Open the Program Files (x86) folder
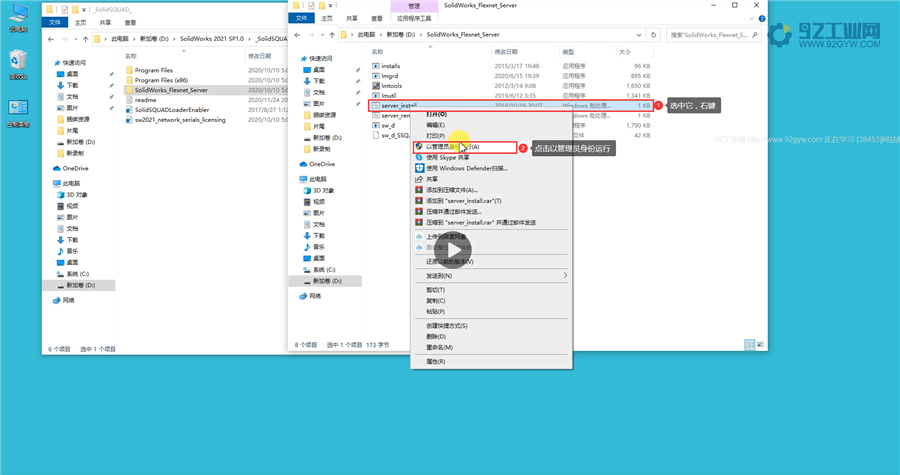 tap(161, 80)
